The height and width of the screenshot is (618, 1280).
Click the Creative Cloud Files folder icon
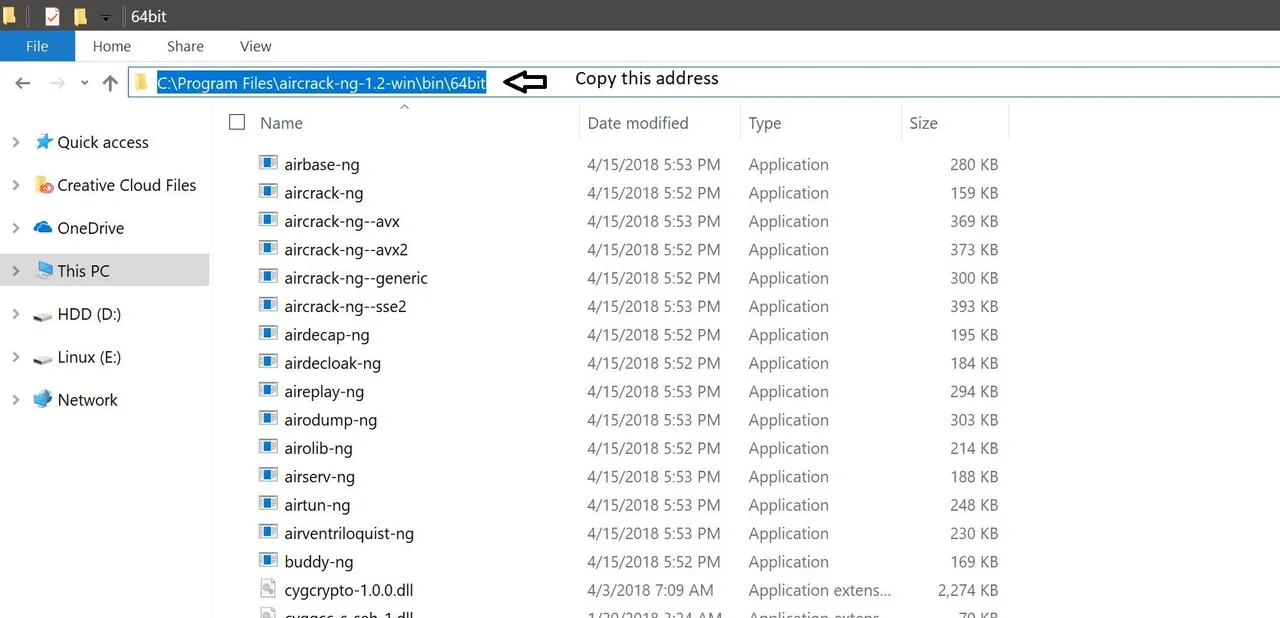tap(43, 185)
